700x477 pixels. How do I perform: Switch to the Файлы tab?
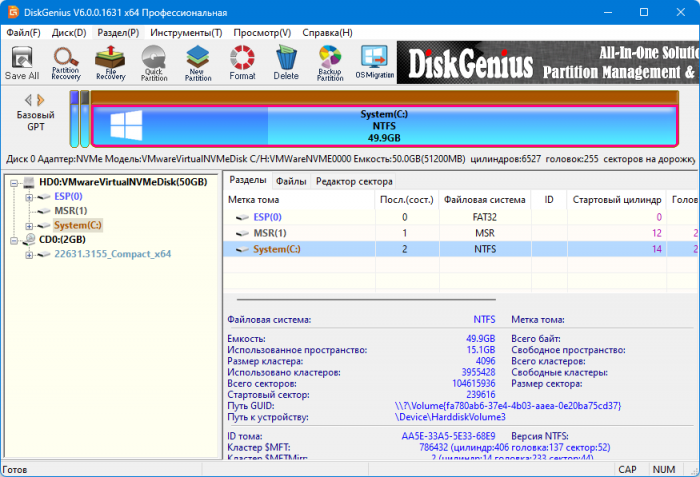pyautogui.click(x=291, y=181)
